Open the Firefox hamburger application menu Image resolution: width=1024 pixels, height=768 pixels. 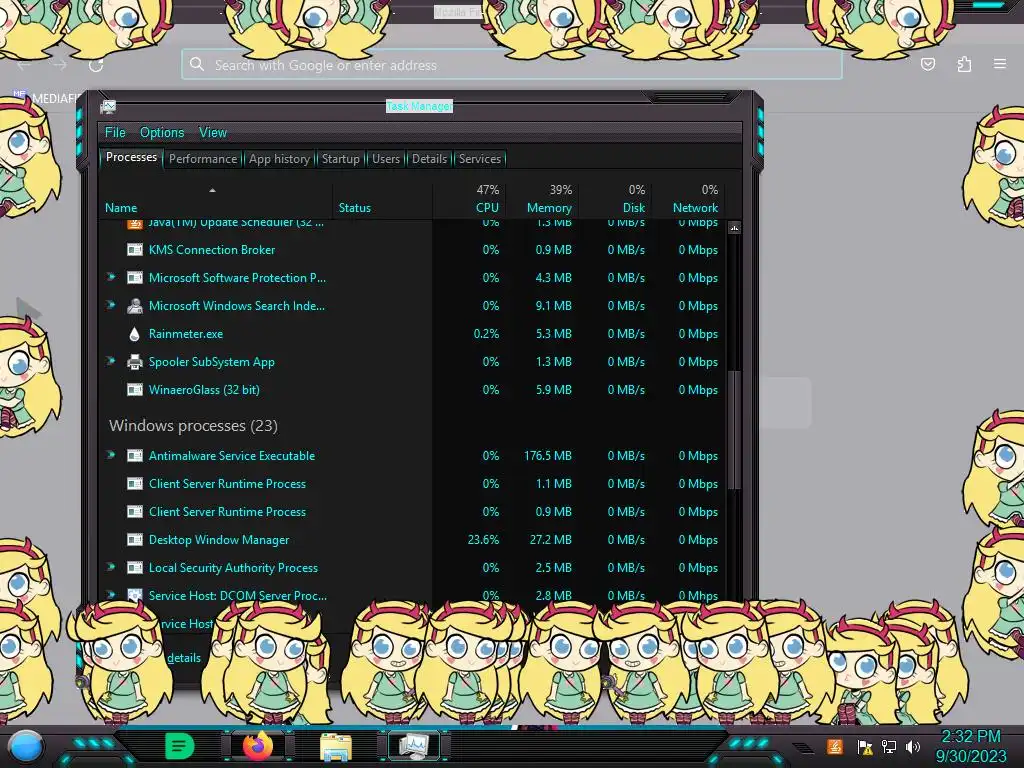tap(1000, 64)
